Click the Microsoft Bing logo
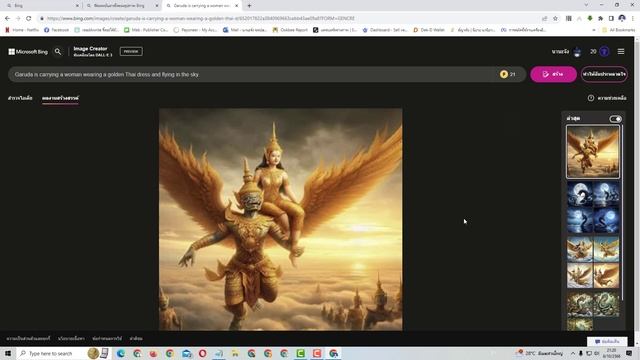This screenshot has width=640, height=360. 28,52
